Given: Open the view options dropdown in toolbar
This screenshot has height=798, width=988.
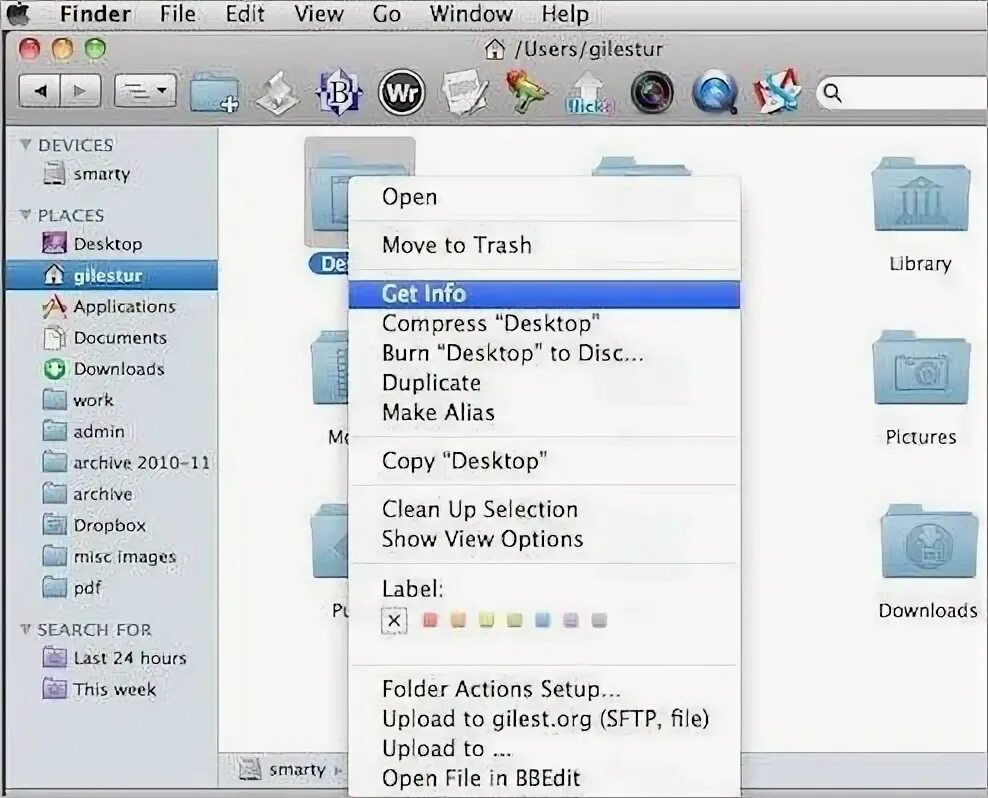Looking at the screenshot, I should pyautogui.click(x=145, y=91).
